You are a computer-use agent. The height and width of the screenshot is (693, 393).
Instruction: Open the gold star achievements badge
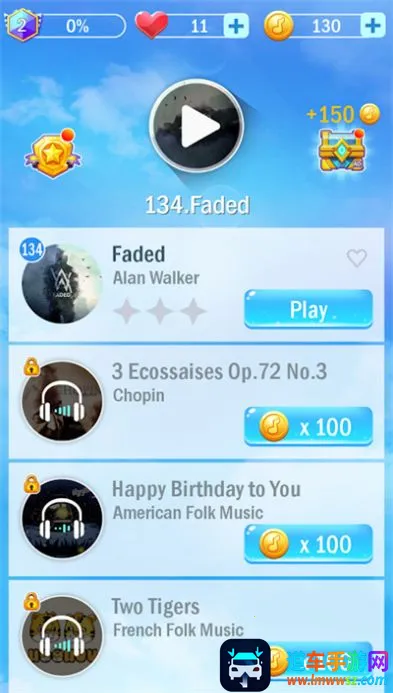53,153
